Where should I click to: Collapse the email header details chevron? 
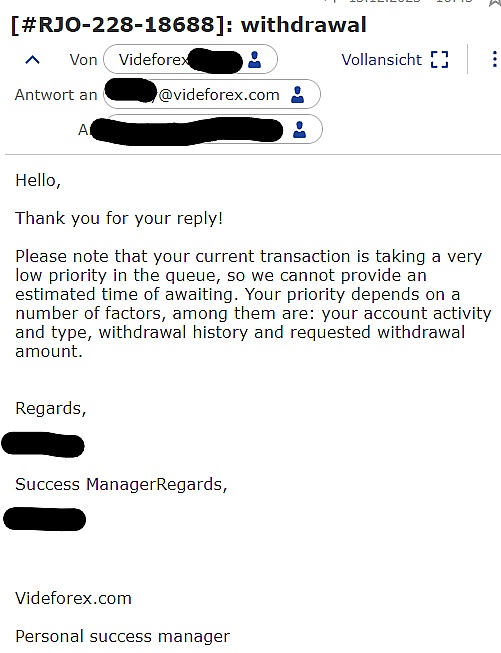32,60
